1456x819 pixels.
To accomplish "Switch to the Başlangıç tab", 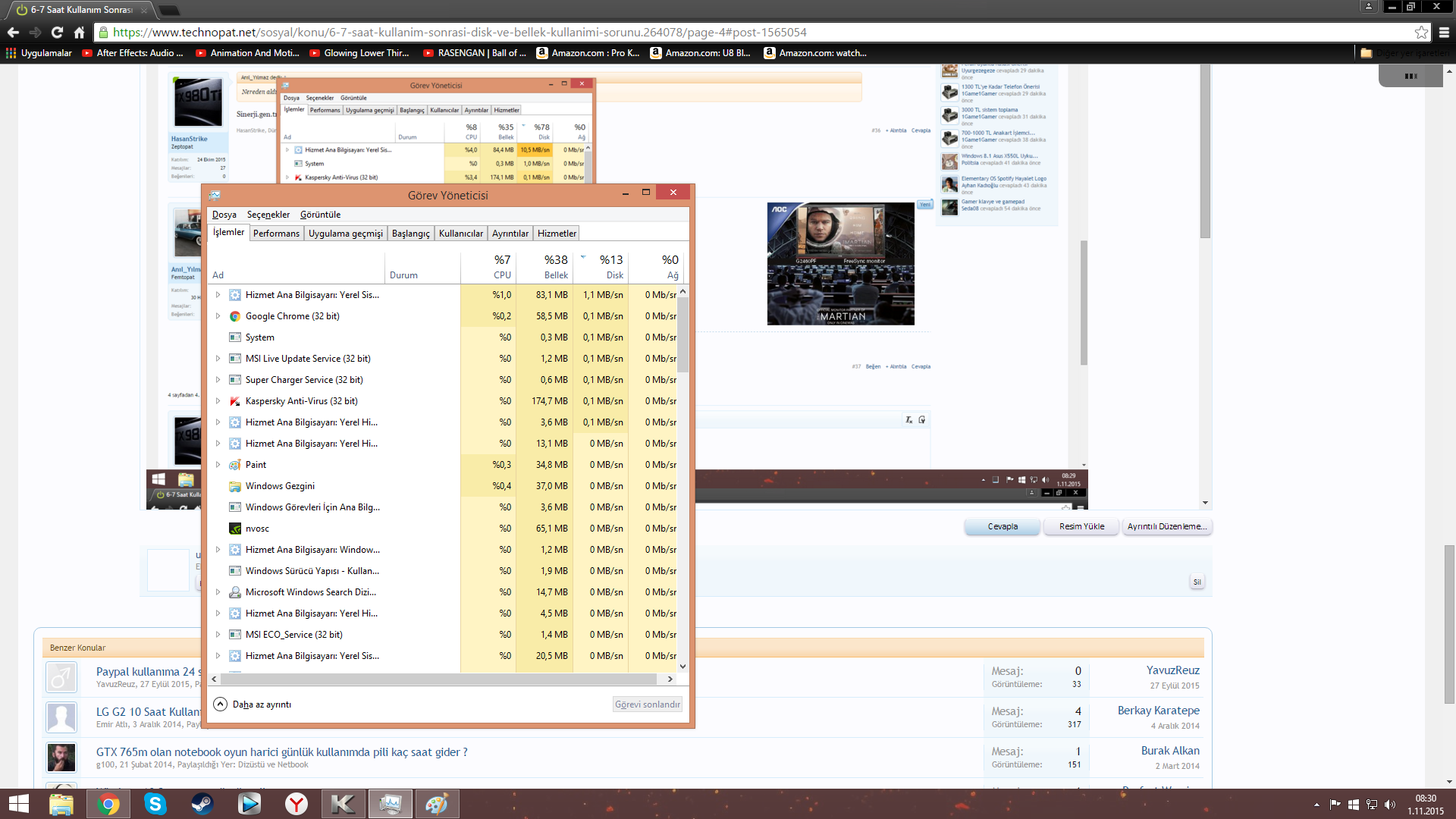I will coord(411,234).
